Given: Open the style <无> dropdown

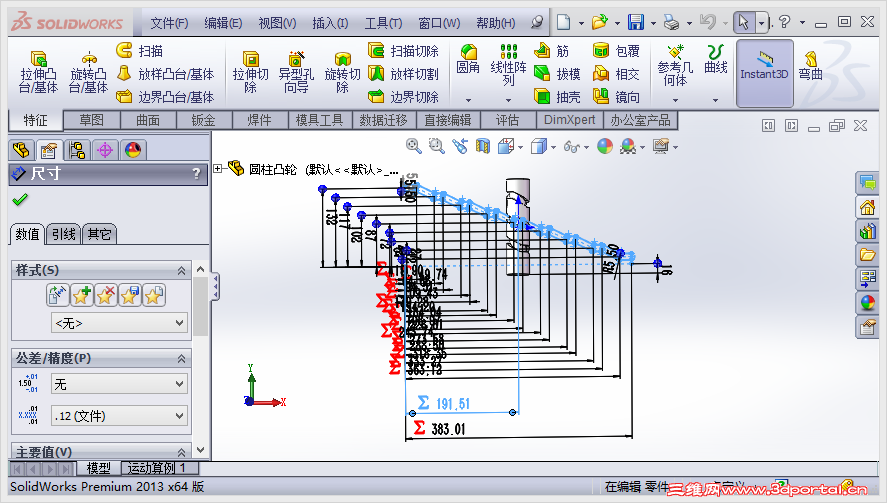Looking at the screenshot, I should pos(119,323).
